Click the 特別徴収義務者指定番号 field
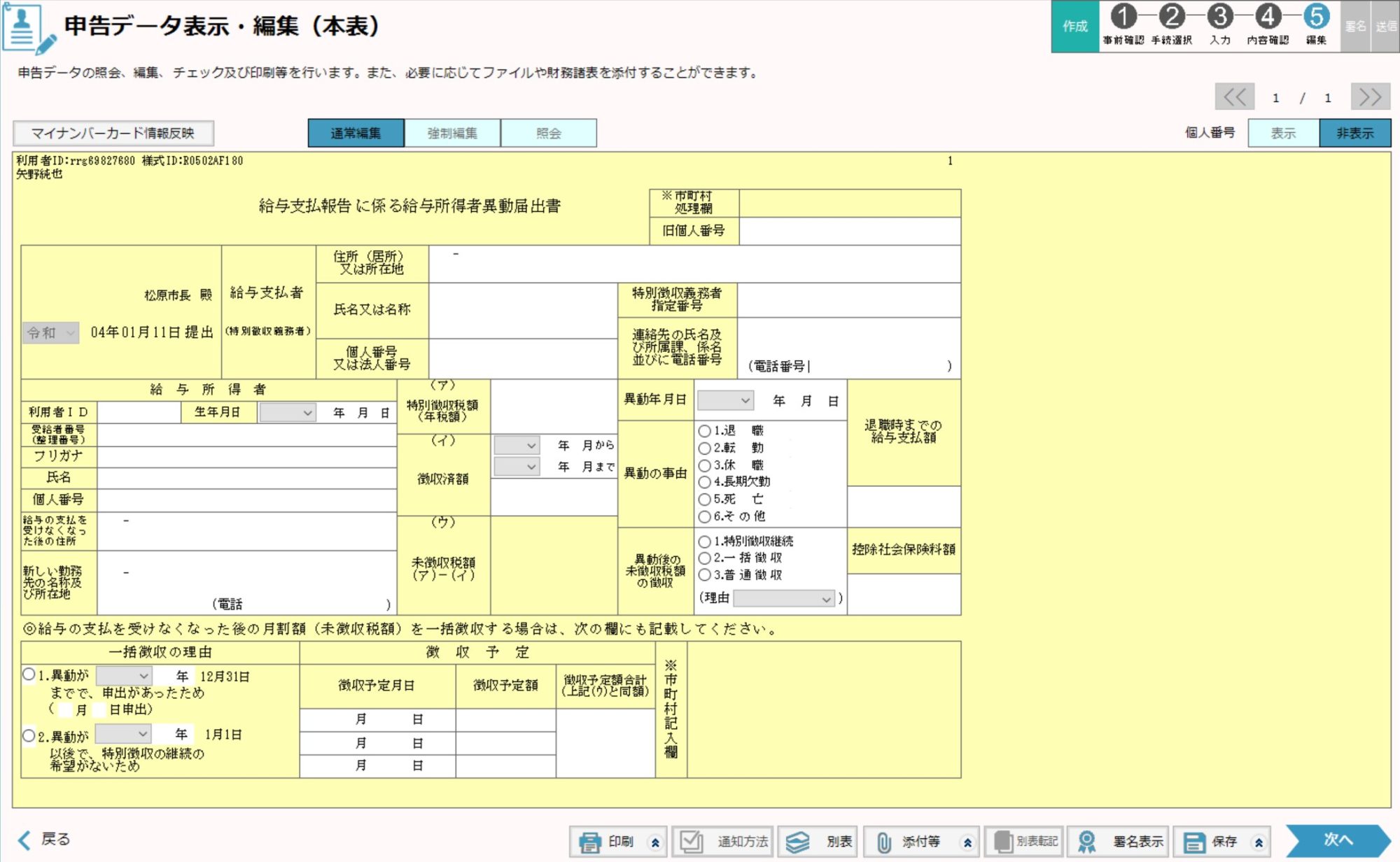The height and width of the screenshot is (862, 1400). [849, 300]
